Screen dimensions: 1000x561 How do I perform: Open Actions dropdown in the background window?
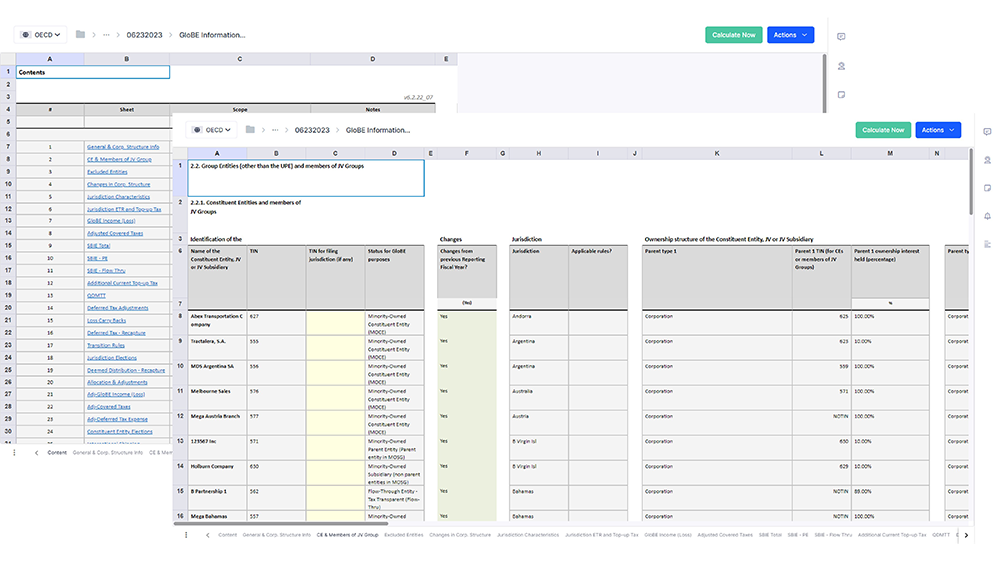[x=790, y=35]
